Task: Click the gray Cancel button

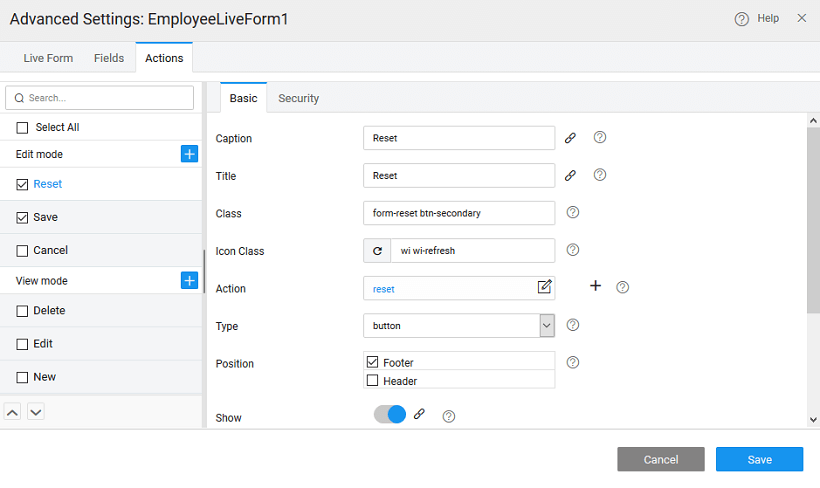Action: pyautogui.click(x=661, y=459)
